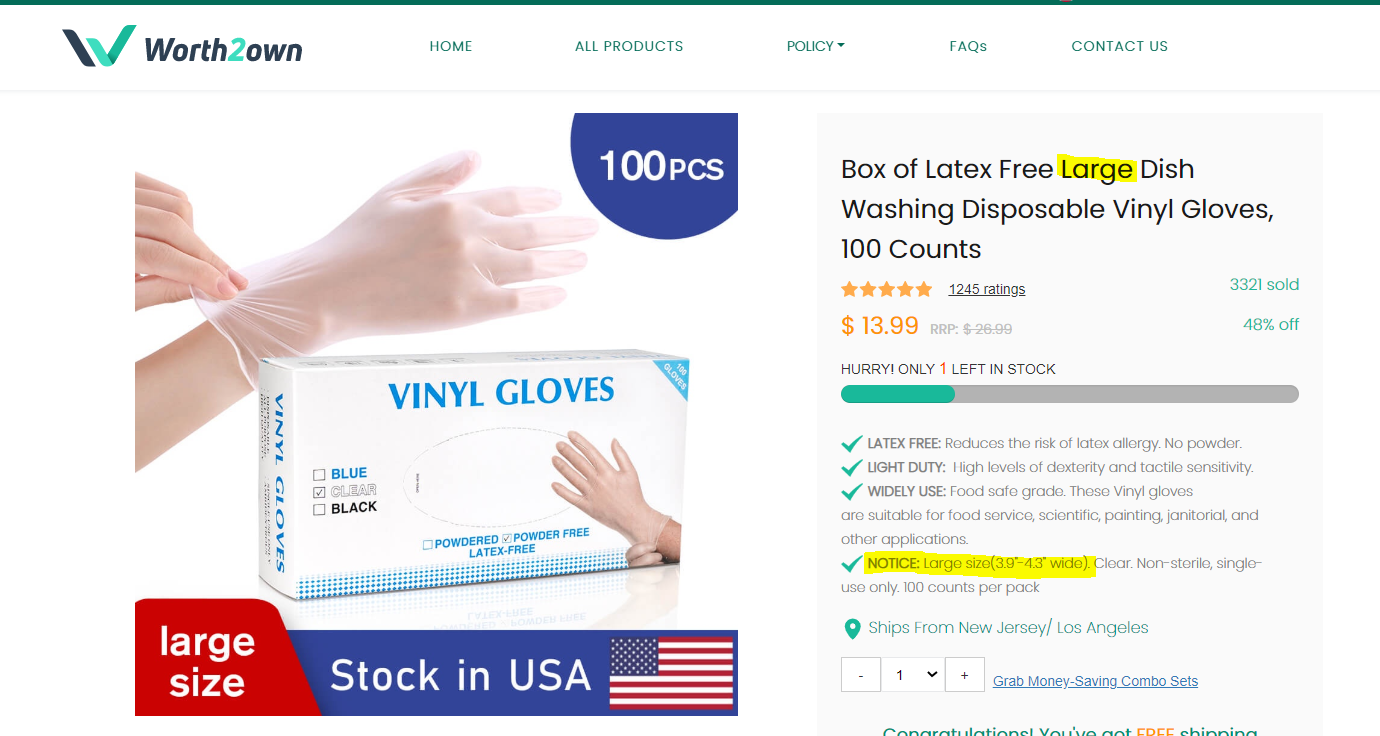This screenshot has width=1380, height=736.
Task: Click the BLUE checkbox on the glove box
Action: point(320,474)
